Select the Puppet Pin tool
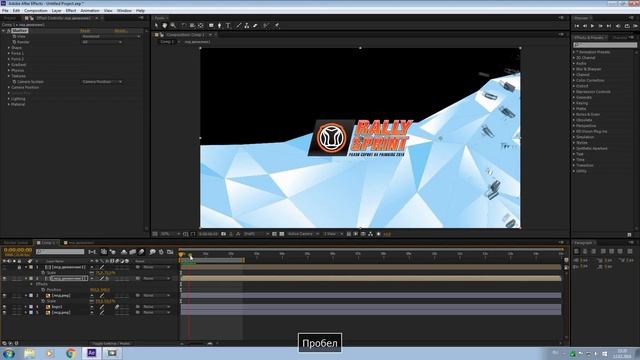The image size is (640, 360). point(277,25)
